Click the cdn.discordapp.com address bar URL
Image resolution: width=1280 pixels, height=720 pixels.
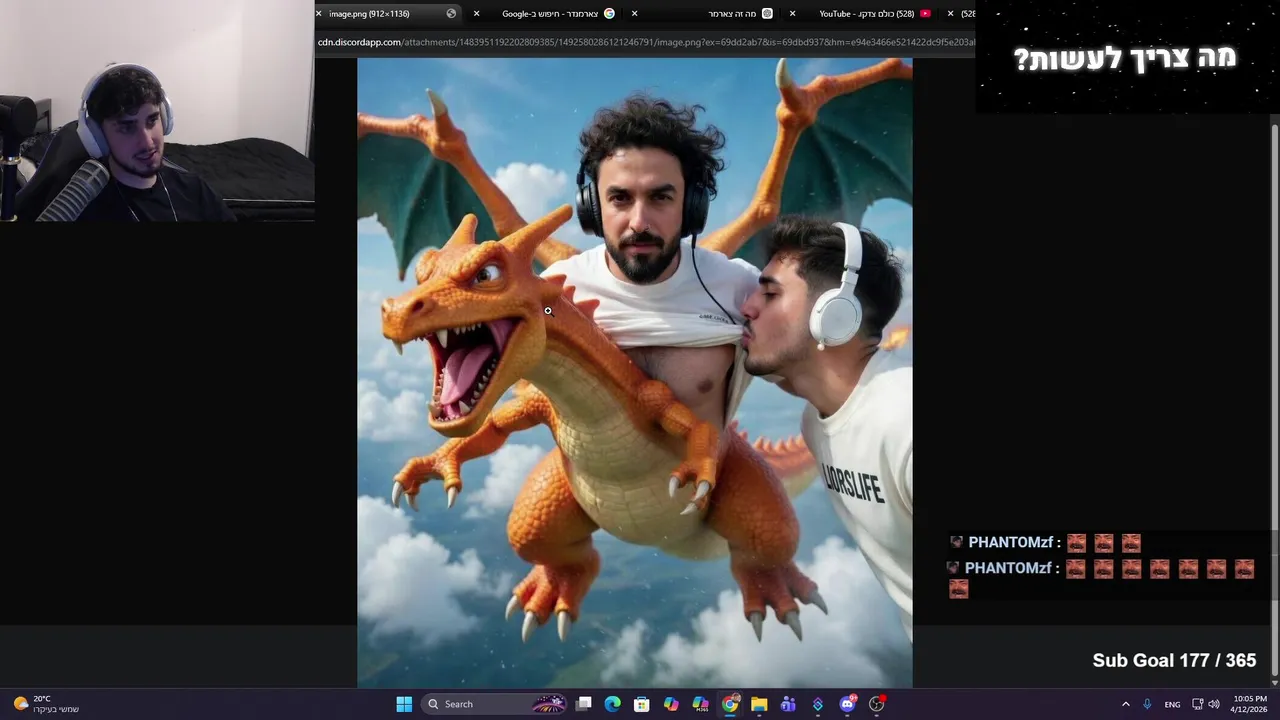click(x=645, y=42)
